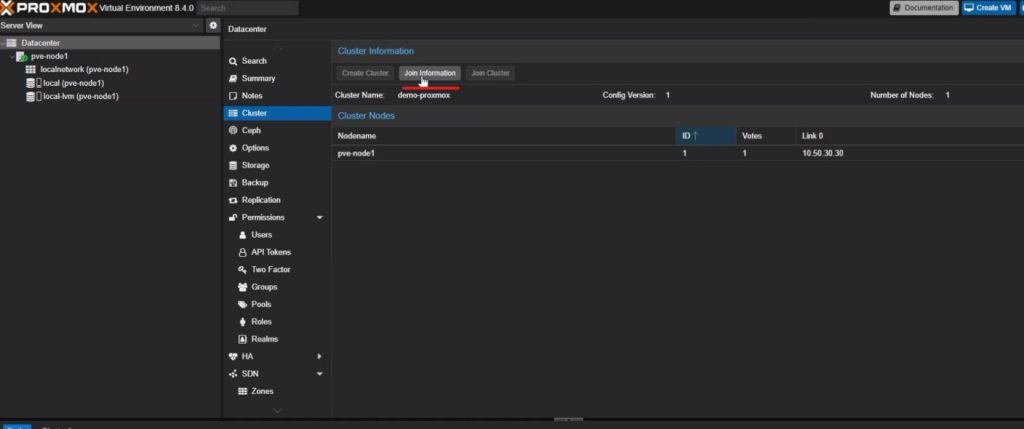1024x429 pixels.
Task: Select local-lvm (pve-node1) in tree
Action: pyautogui.click(x=81, y=97)
